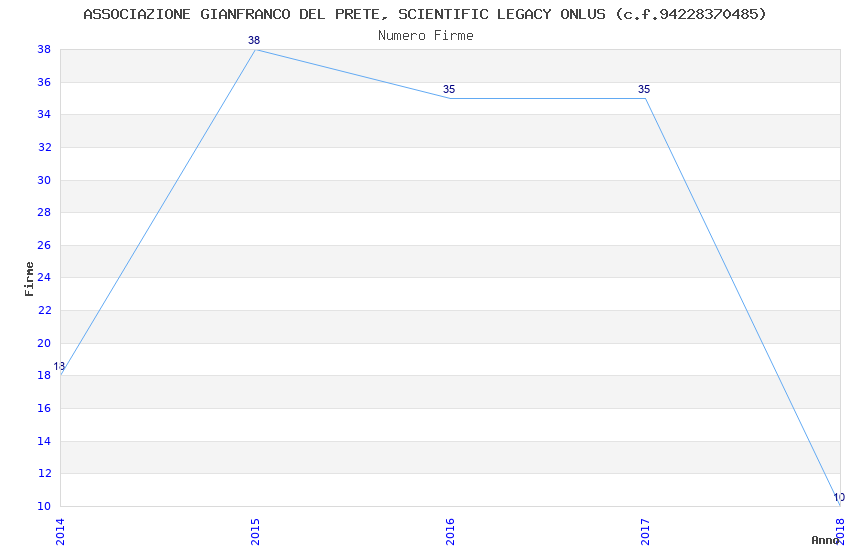Viewport: 850px width, 550px height.
Task: Click the y-axis tick value 36
Action: 44,82
